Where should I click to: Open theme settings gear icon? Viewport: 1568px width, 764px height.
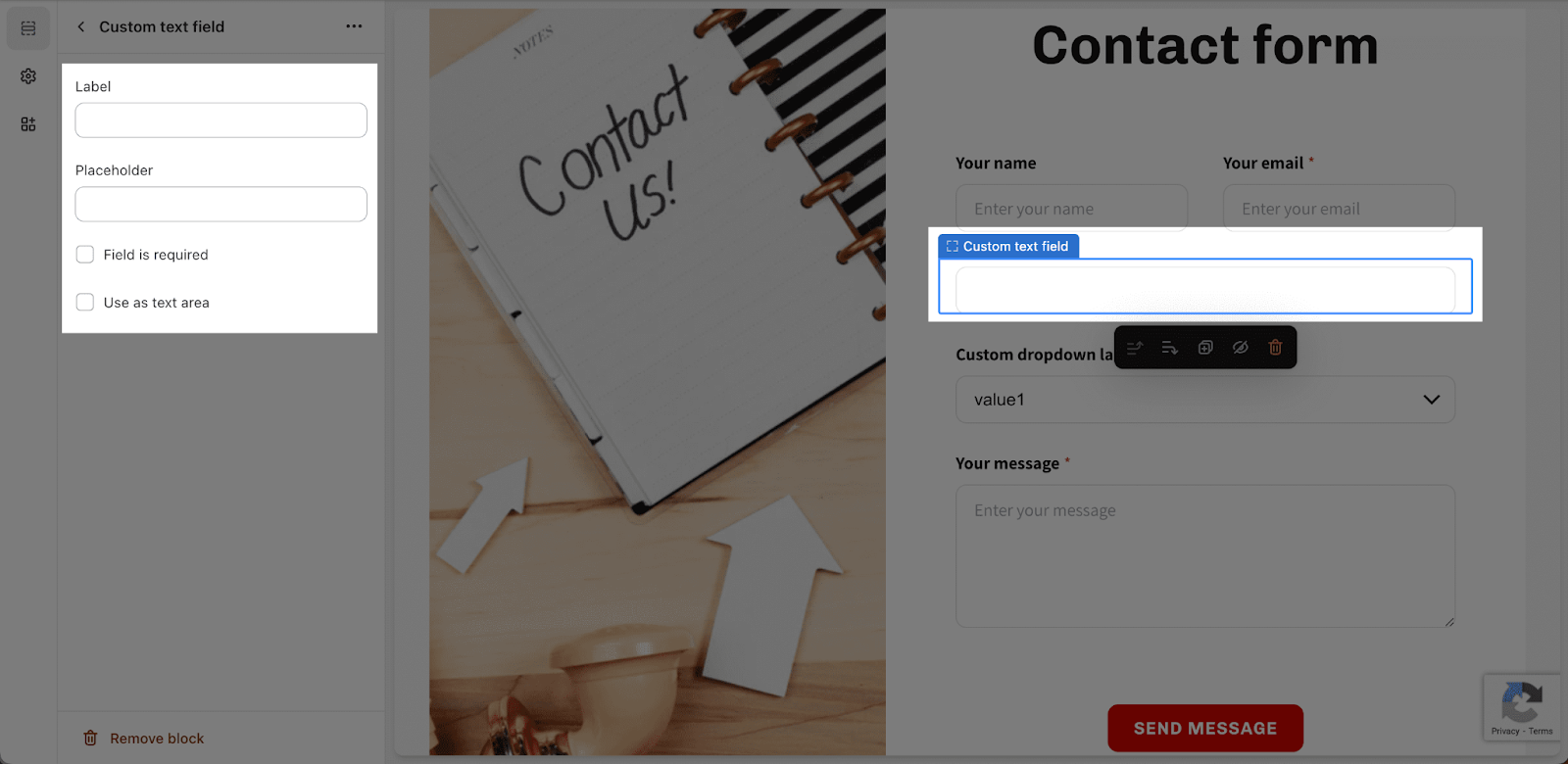tap(28, 76)
